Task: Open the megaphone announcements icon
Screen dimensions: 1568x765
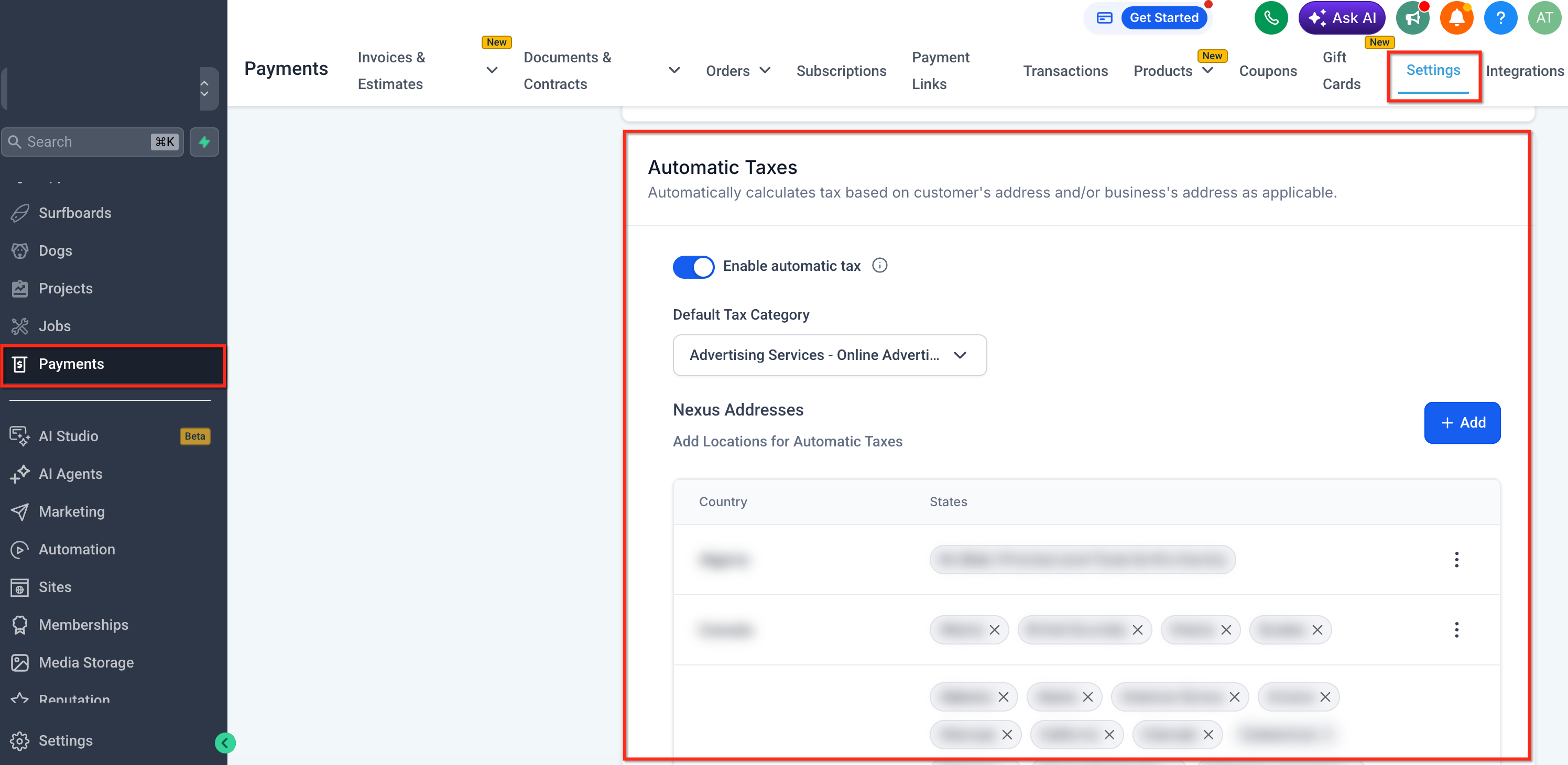Action: pyautogui.click(x=1412, y=18)
